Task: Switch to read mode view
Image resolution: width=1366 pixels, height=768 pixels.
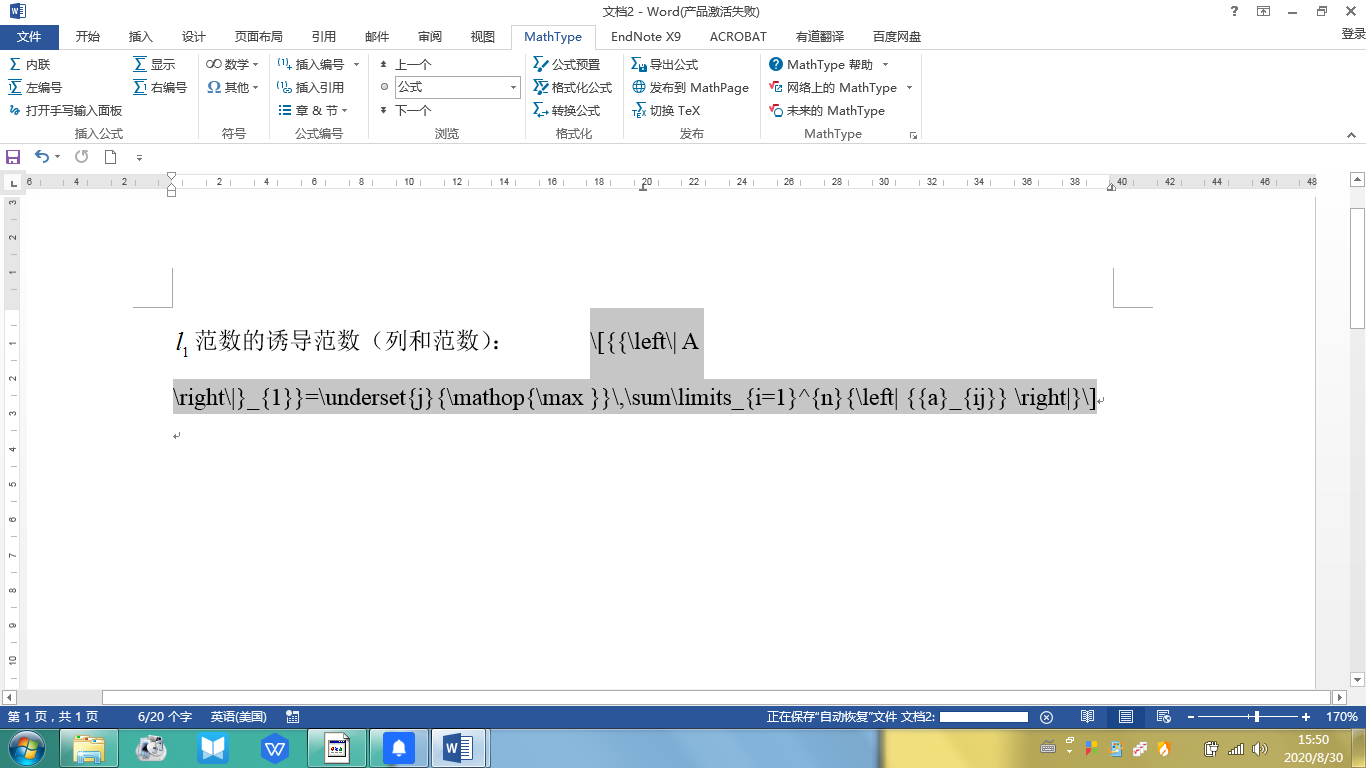Action: click(x=1088, y=717)
